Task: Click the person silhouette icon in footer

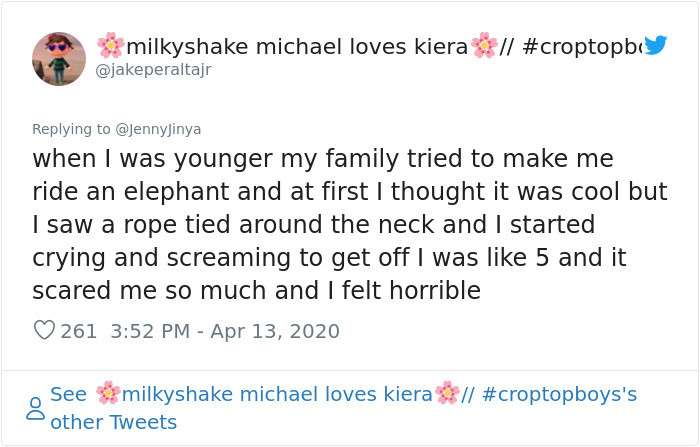Action: coord(35,408)
